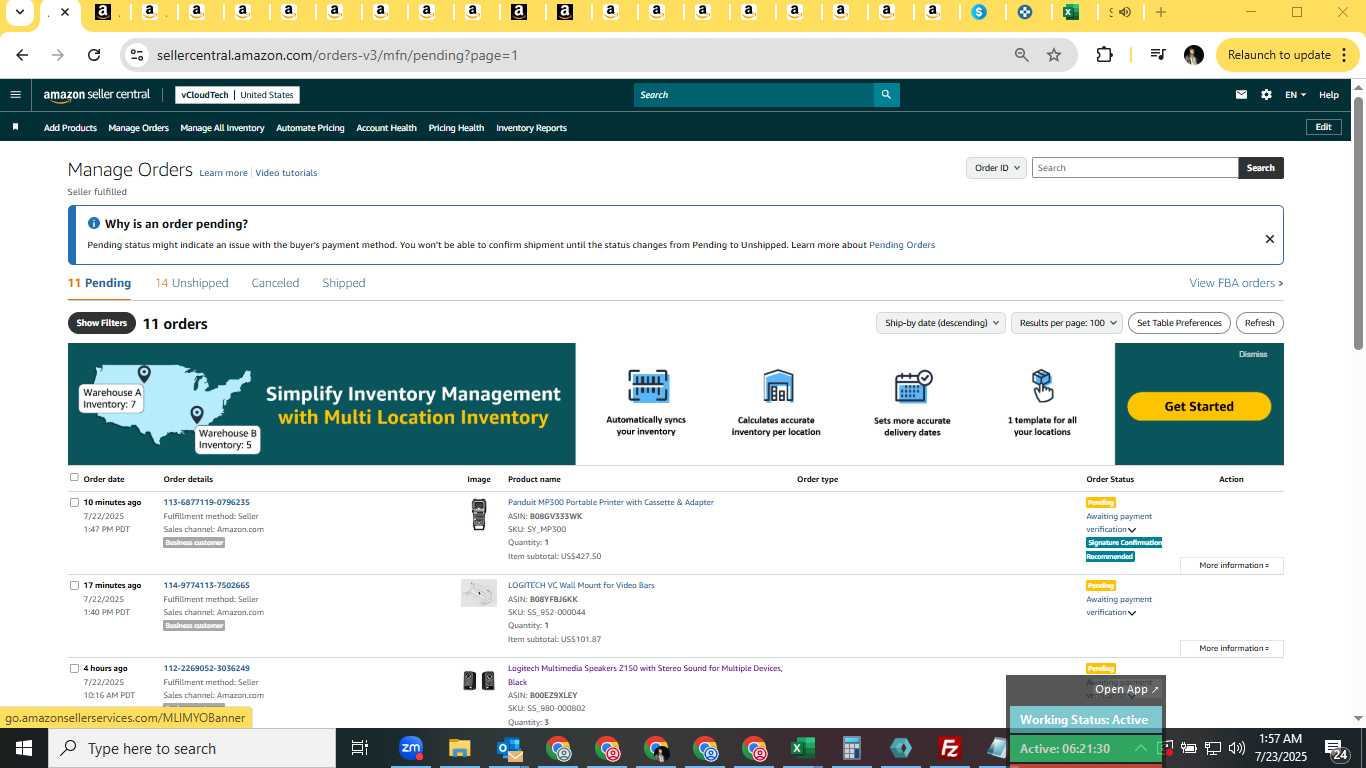Reload the page with the browser refresh icon

[94, 55]
